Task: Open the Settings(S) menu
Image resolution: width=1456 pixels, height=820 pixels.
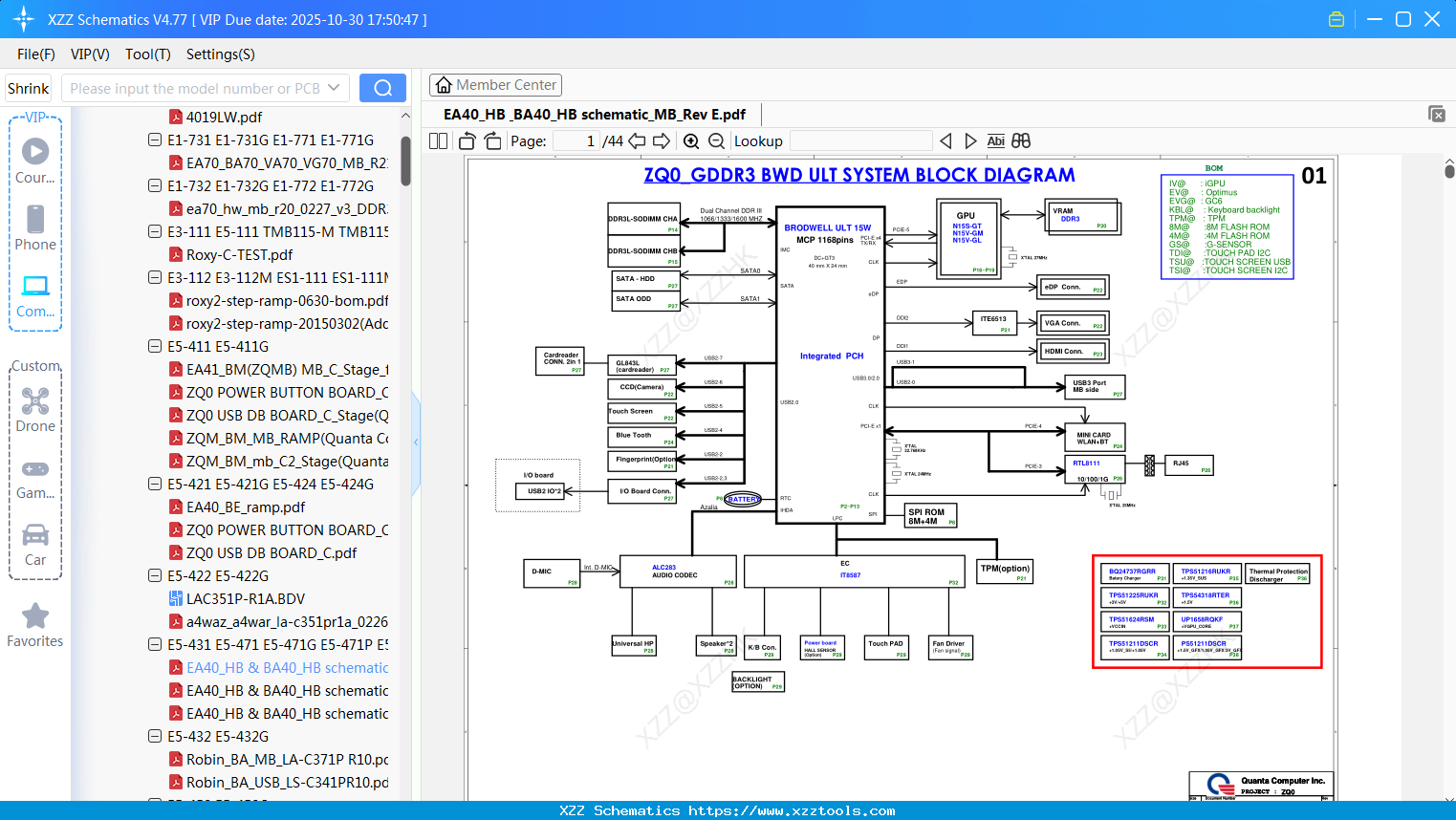Action: coord(221,54)
